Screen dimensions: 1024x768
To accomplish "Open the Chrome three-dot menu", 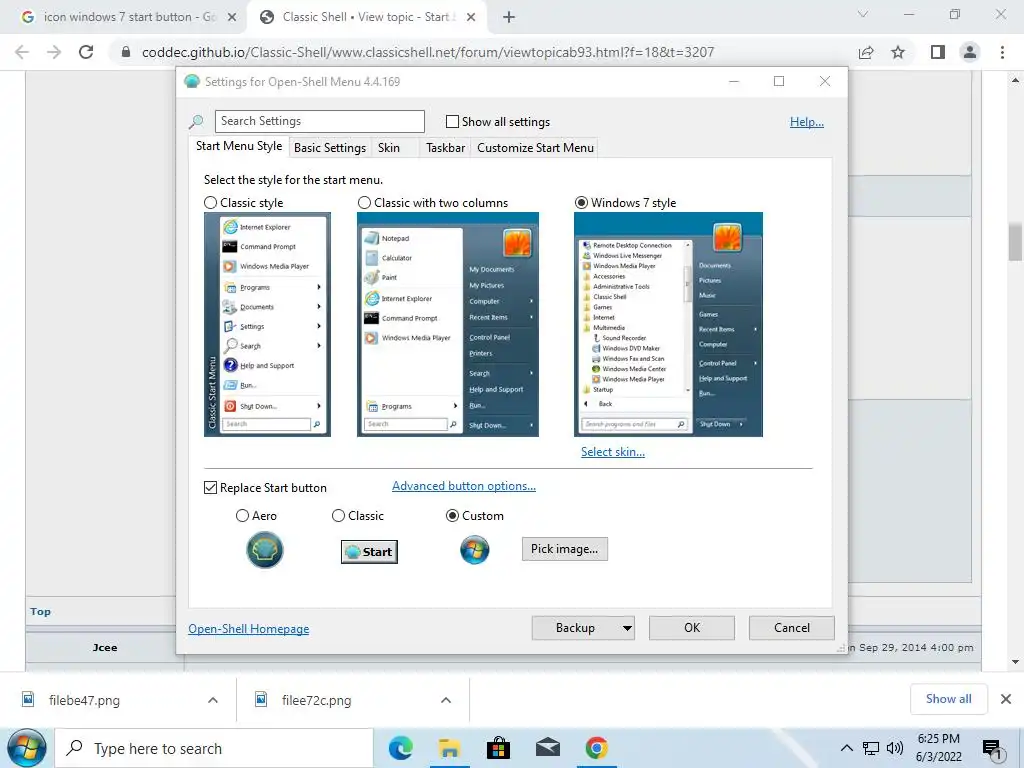I will (x=1002, y=52).
